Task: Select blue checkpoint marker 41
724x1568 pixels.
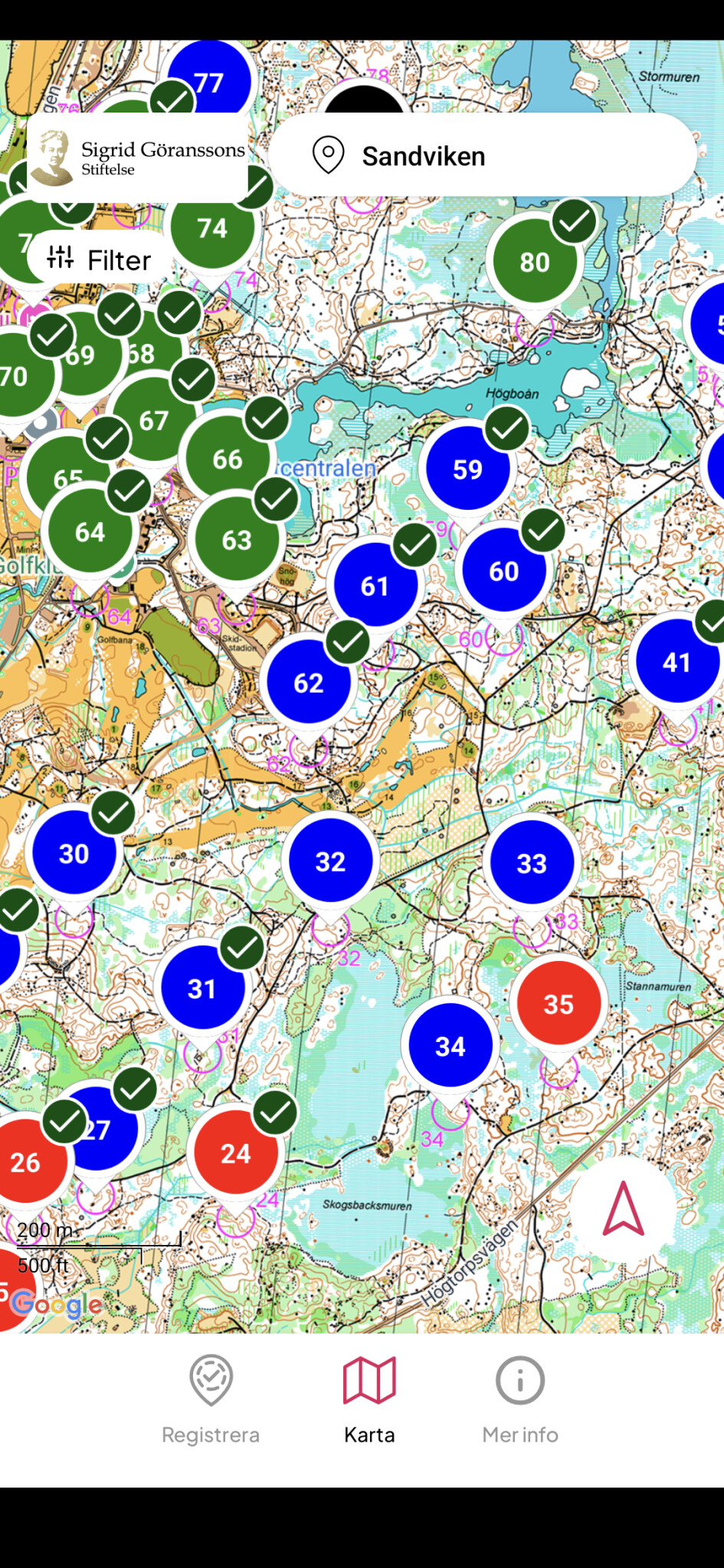Action: [676, 663]
